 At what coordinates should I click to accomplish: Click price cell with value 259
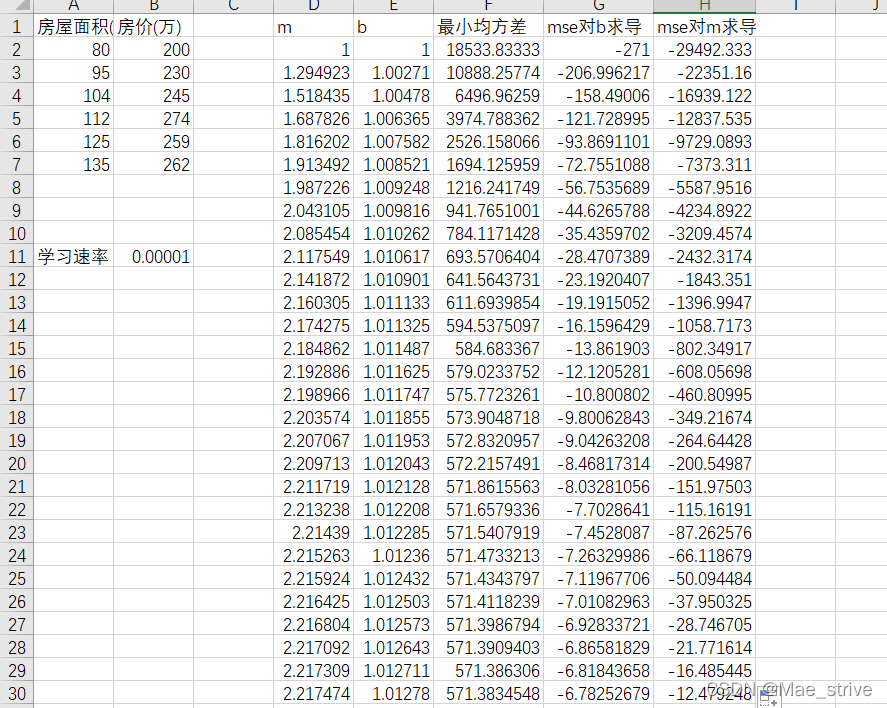pyautogui.click(x=154, y=142)
